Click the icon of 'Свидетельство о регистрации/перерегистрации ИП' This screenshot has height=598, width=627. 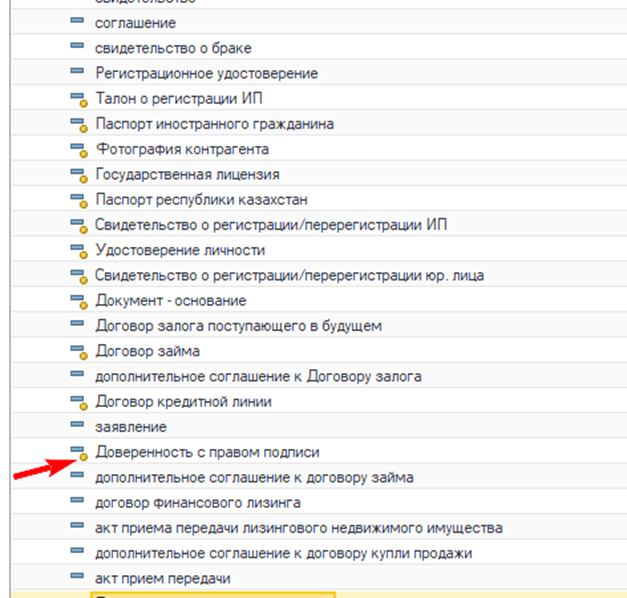coord(79,226)
